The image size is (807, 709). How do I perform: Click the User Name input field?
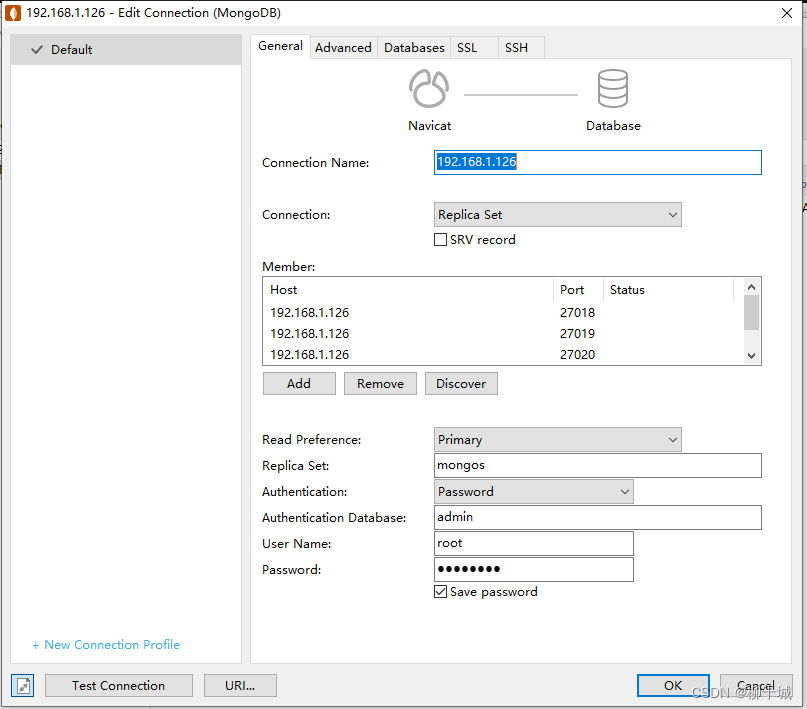click(x=534, y=543)
